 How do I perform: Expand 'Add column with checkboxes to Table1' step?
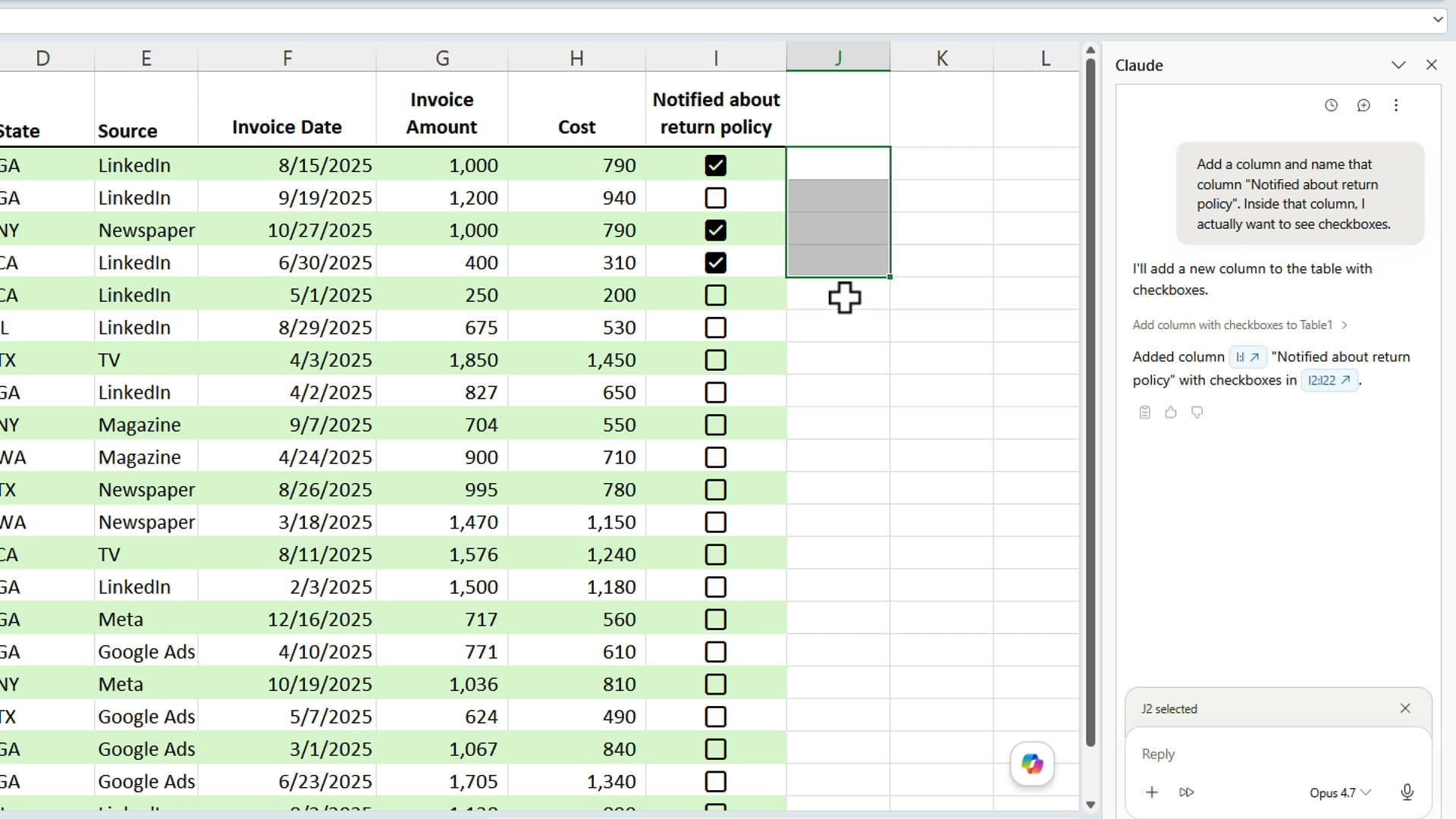1240,325
